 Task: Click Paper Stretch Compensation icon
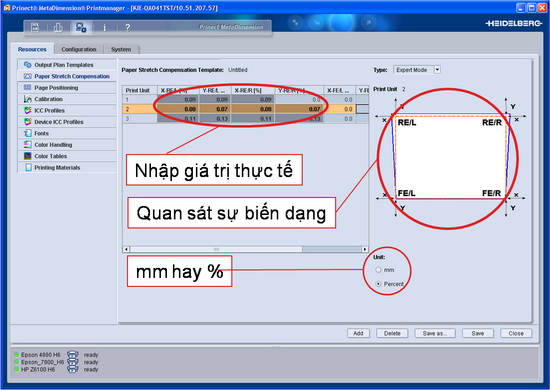click(27, 76)
